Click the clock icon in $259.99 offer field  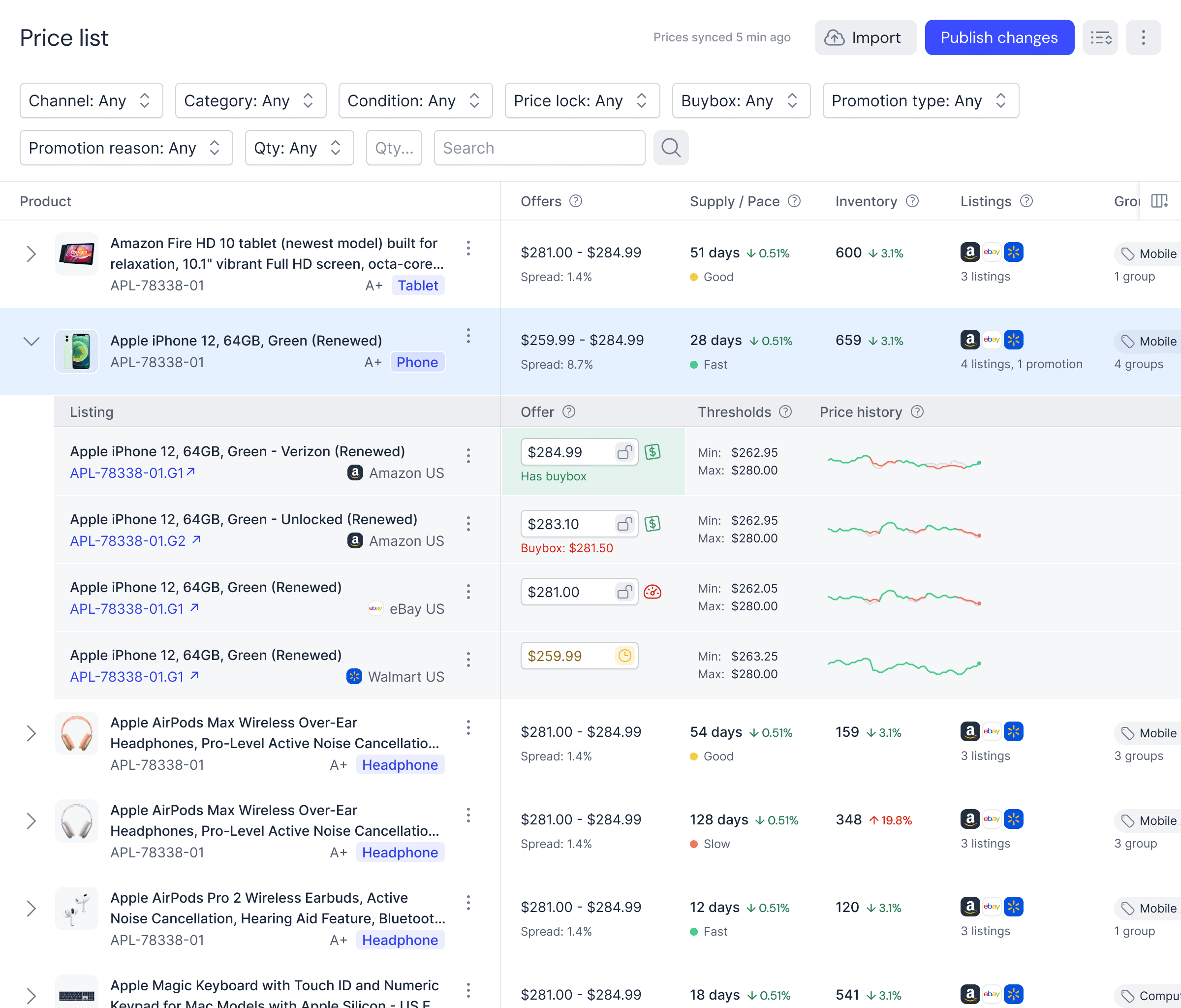pos(624,656)
